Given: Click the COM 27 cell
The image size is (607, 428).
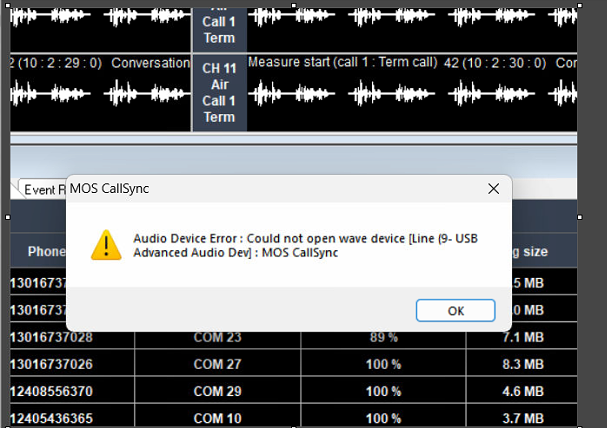Looking at the screenshot, I should tap(217, 364).
